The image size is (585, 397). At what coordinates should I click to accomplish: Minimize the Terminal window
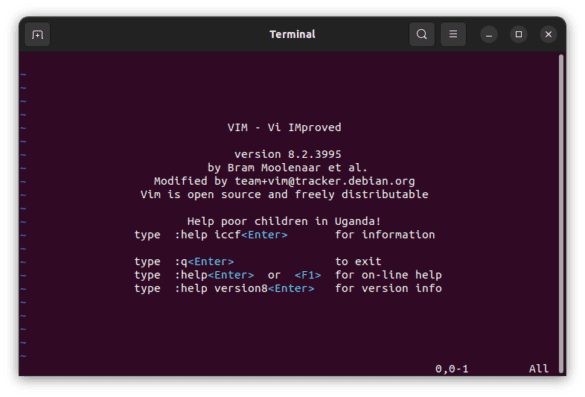(489, 35)
